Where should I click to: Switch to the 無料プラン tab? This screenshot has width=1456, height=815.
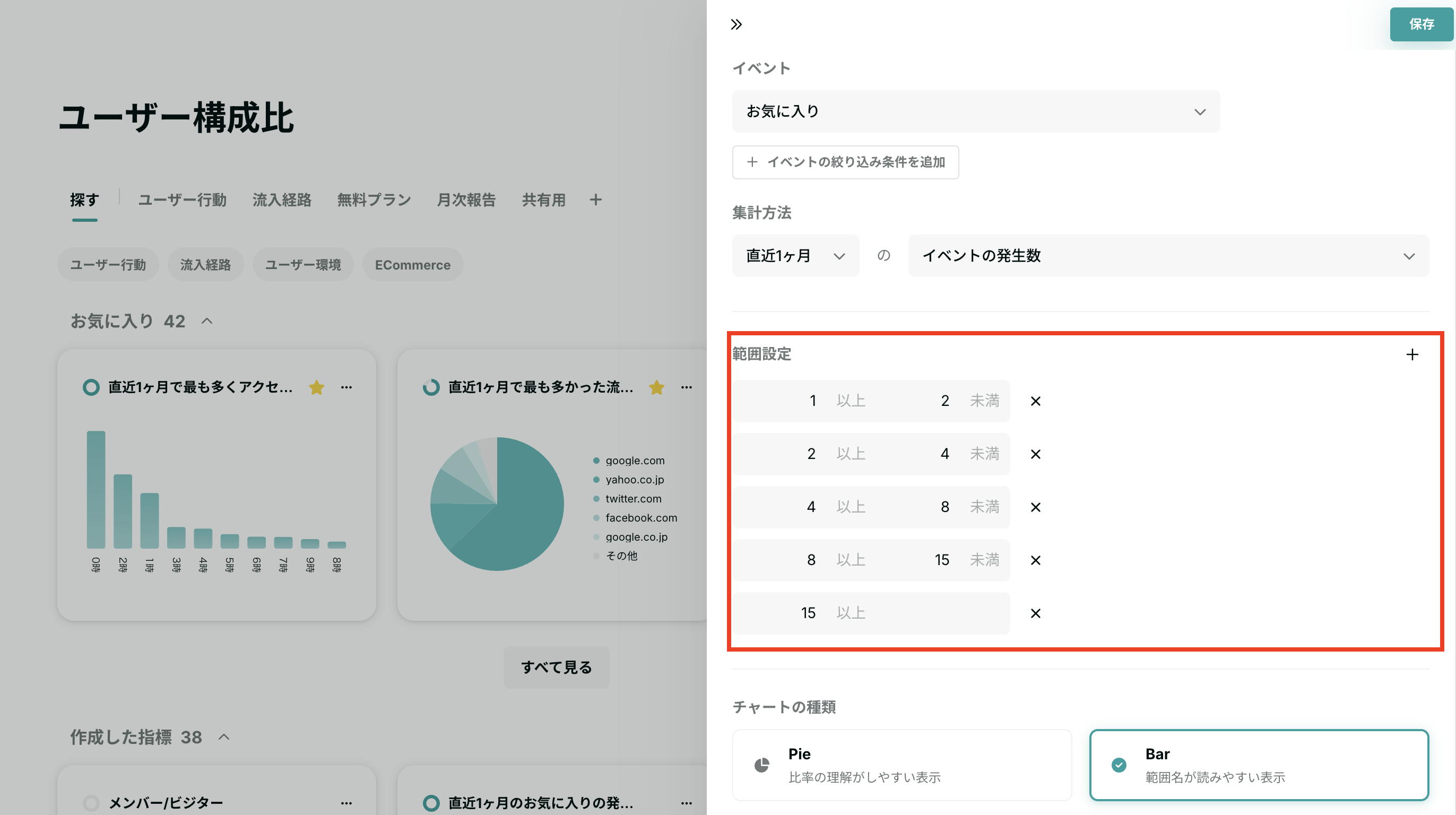click(374, 200)
